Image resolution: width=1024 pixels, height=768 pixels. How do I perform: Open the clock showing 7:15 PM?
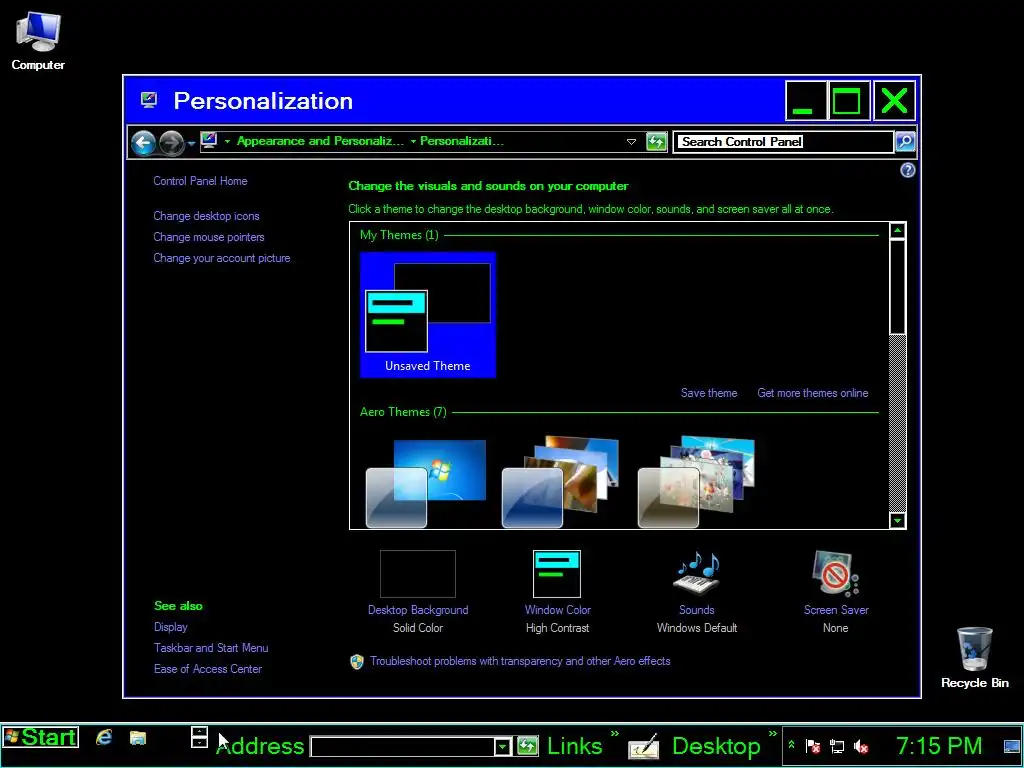938,746
